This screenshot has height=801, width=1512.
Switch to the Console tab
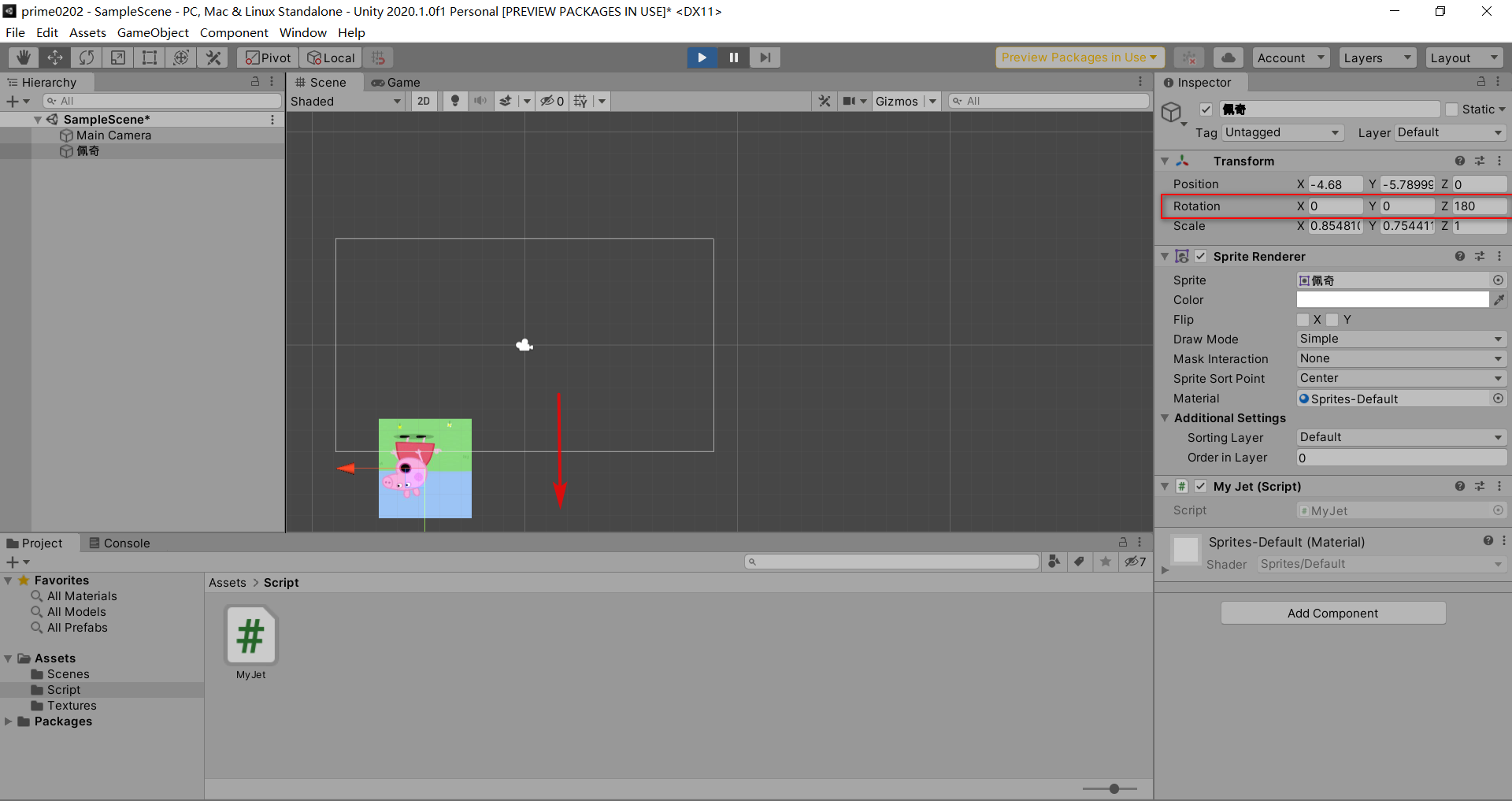[119, 543]
